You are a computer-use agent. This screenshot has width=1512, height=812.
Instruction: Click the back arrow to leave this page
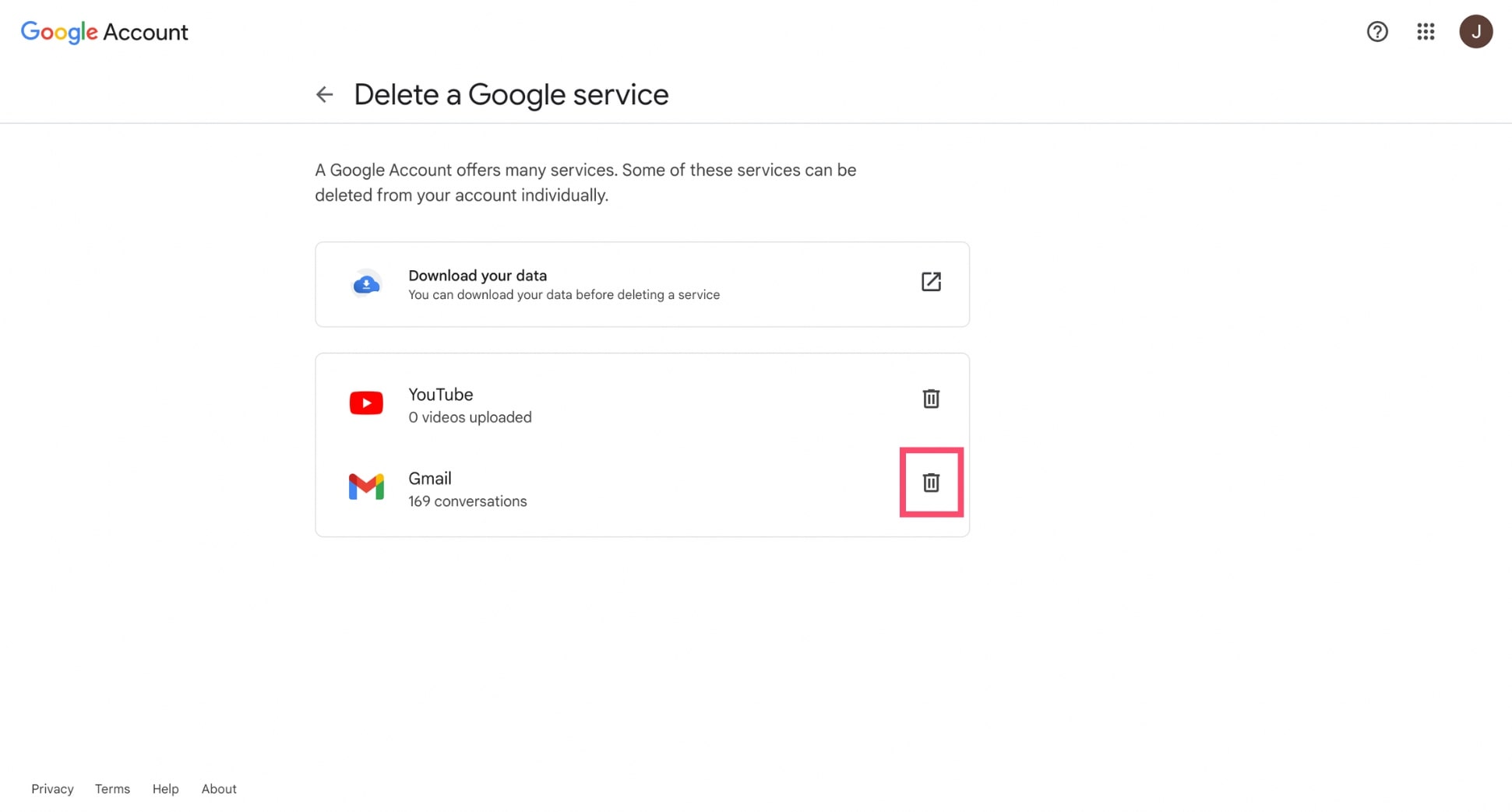click(324, 93)
